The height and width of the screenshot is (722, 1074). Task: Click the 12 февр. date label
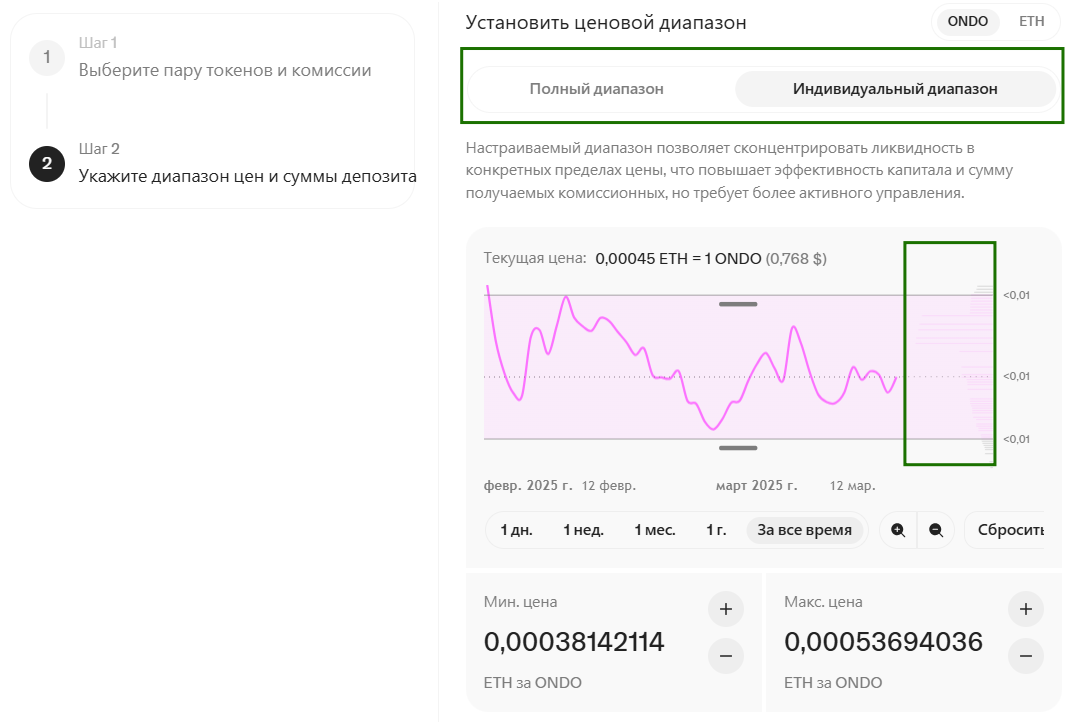pos(608,486)
